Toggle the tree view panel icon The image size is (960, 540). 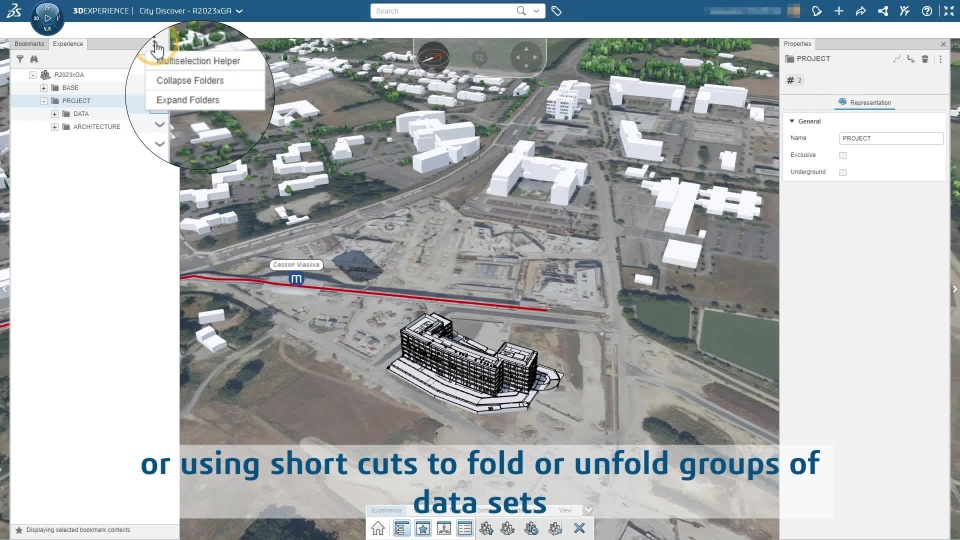pos(401,528)
